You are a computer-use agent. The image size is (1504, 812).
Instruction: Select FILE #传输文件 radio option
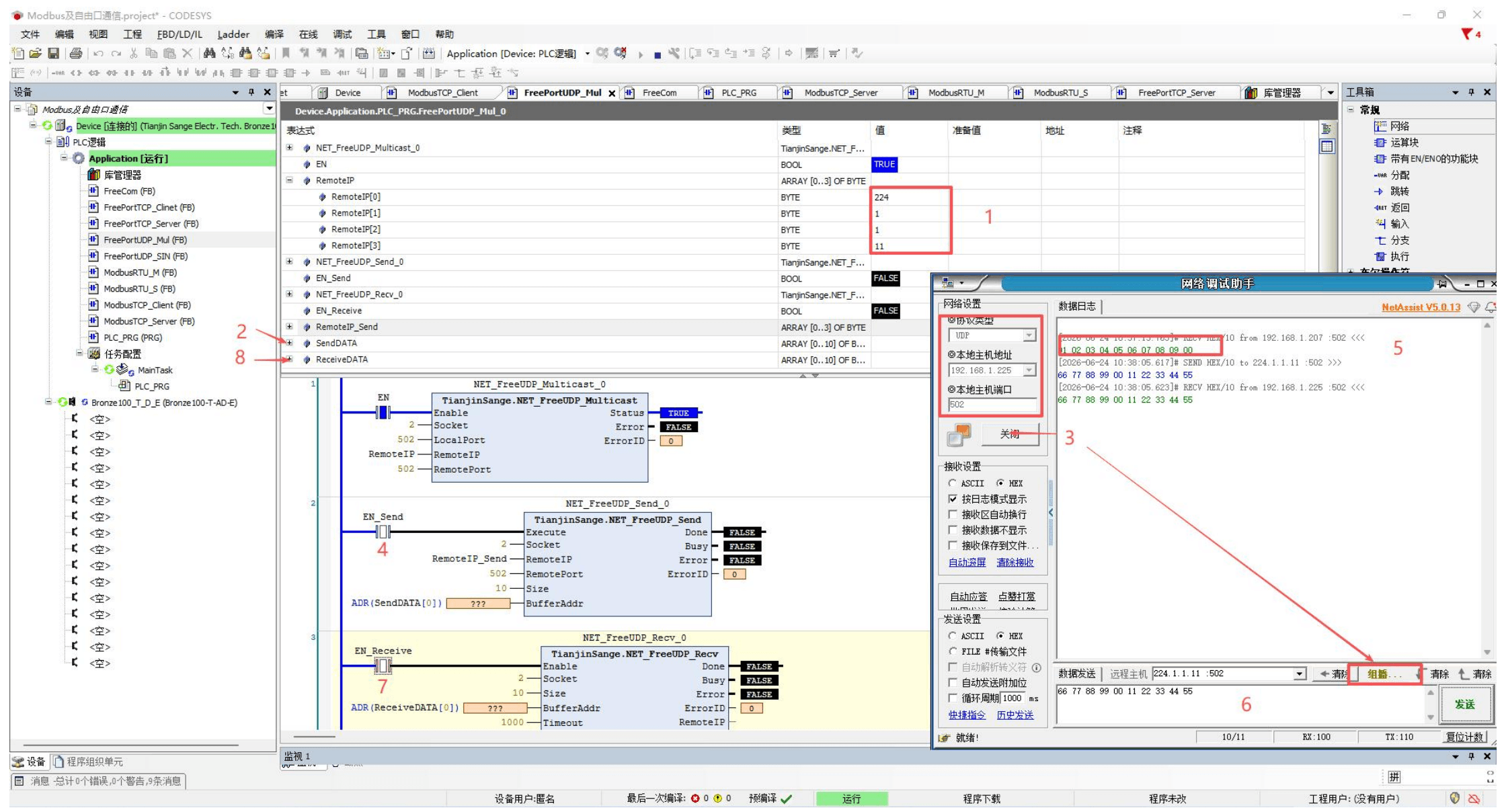point(952,651)
